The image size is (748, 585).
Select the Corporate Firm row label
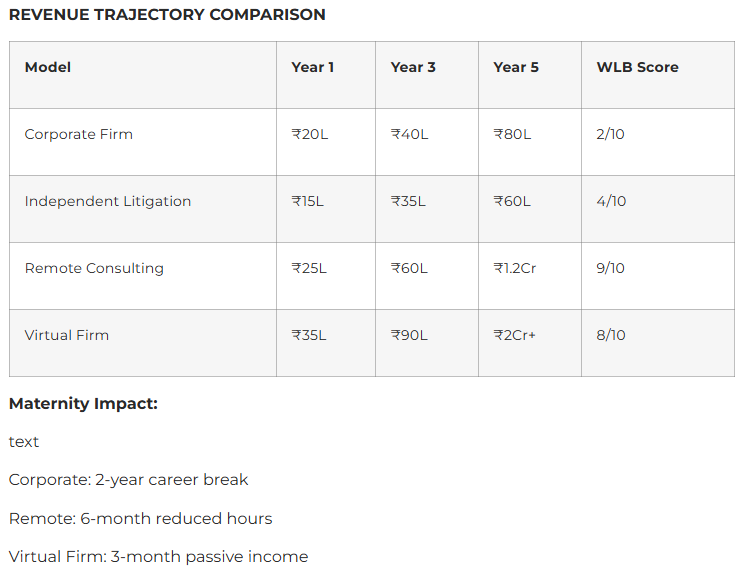pos(79,134)
